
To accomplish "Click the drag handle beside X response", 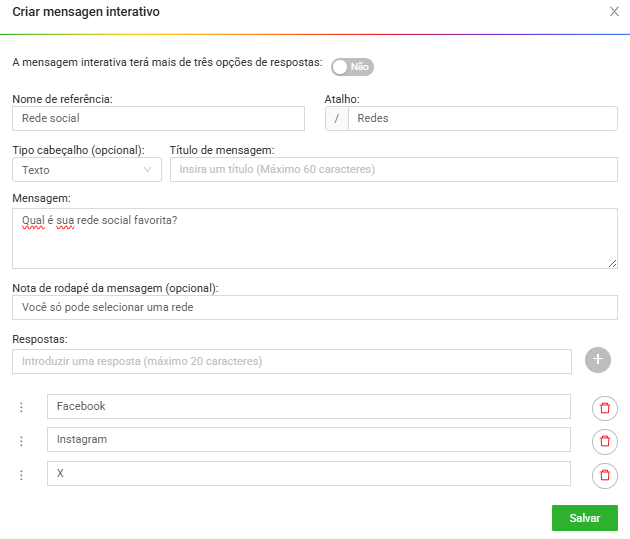I will pyautogui.click(x=21, y=475).
